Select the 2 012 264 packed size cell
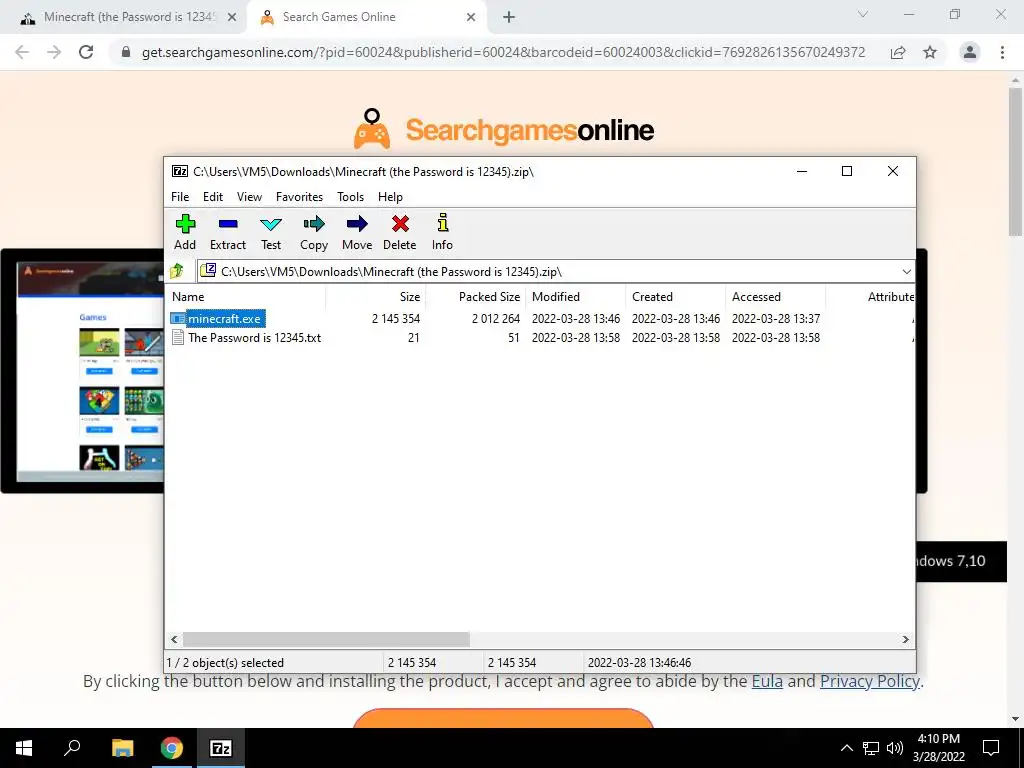 click(x=496, y=319)
